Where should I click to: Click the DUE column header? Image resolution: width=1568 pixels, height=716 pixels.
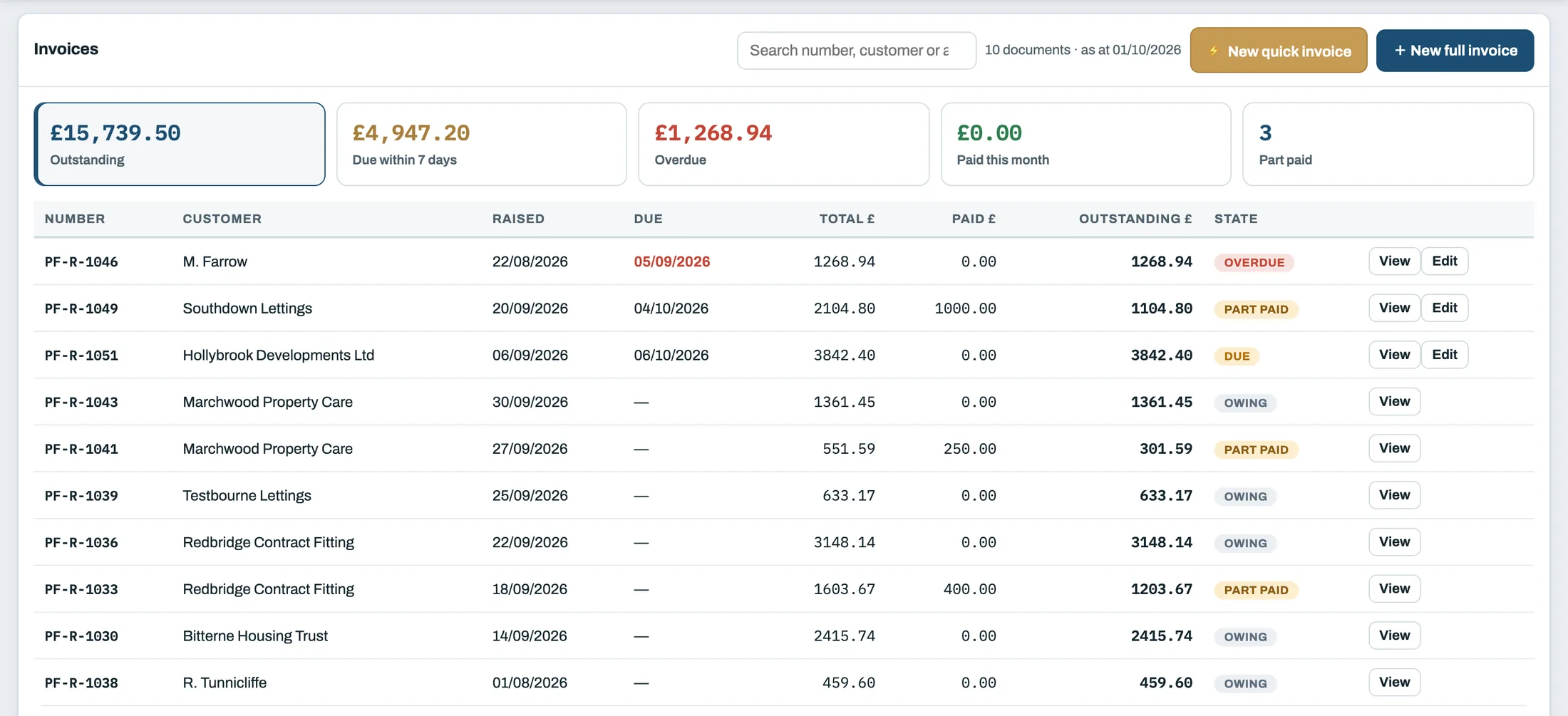point(648,219)
